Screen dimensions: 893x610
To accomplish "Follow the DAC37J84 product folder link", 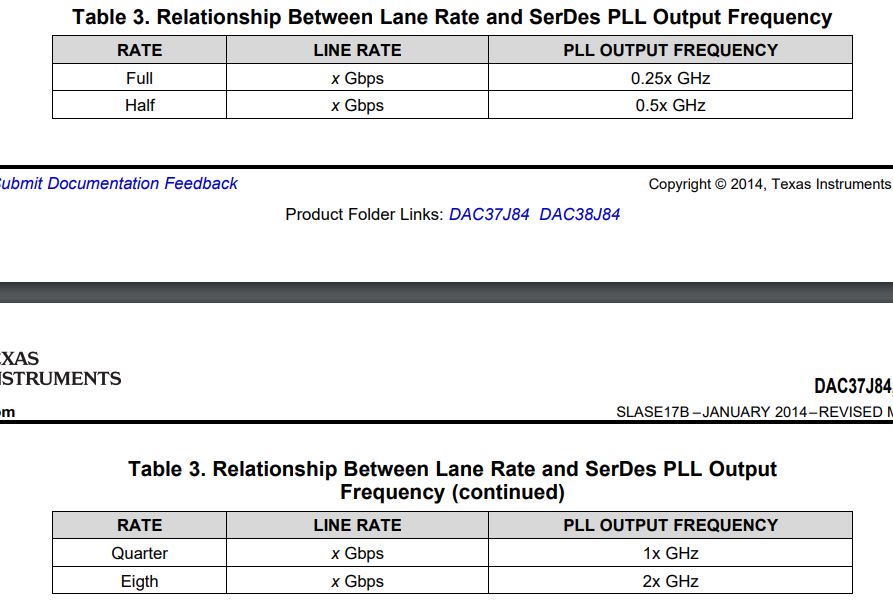I will [x=489, y=214].
